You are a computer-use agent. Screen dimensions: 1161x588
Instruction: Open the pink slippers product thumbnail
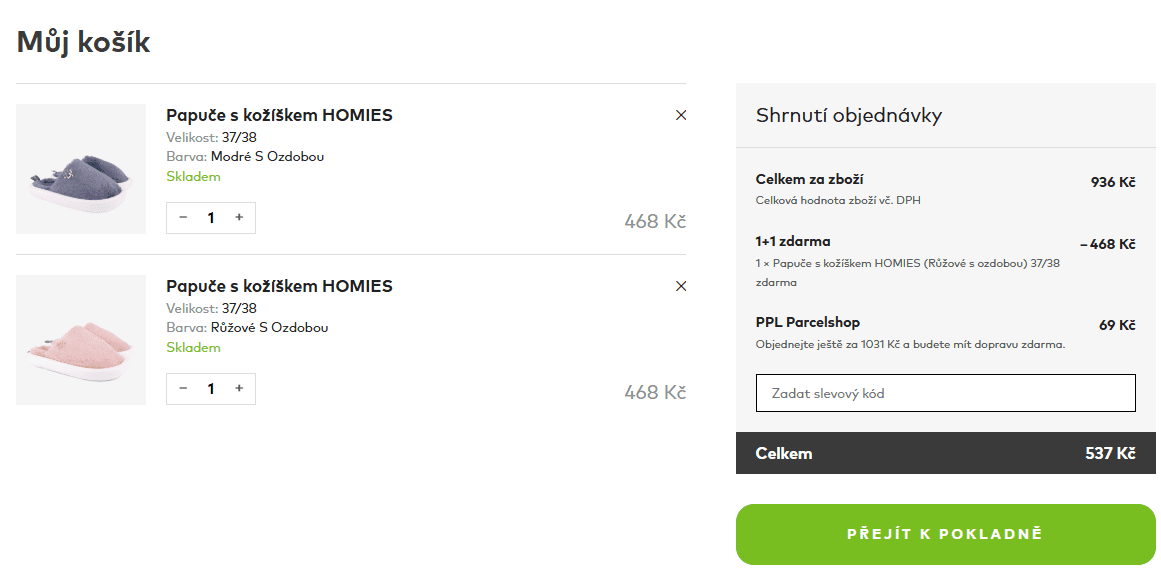81,340
